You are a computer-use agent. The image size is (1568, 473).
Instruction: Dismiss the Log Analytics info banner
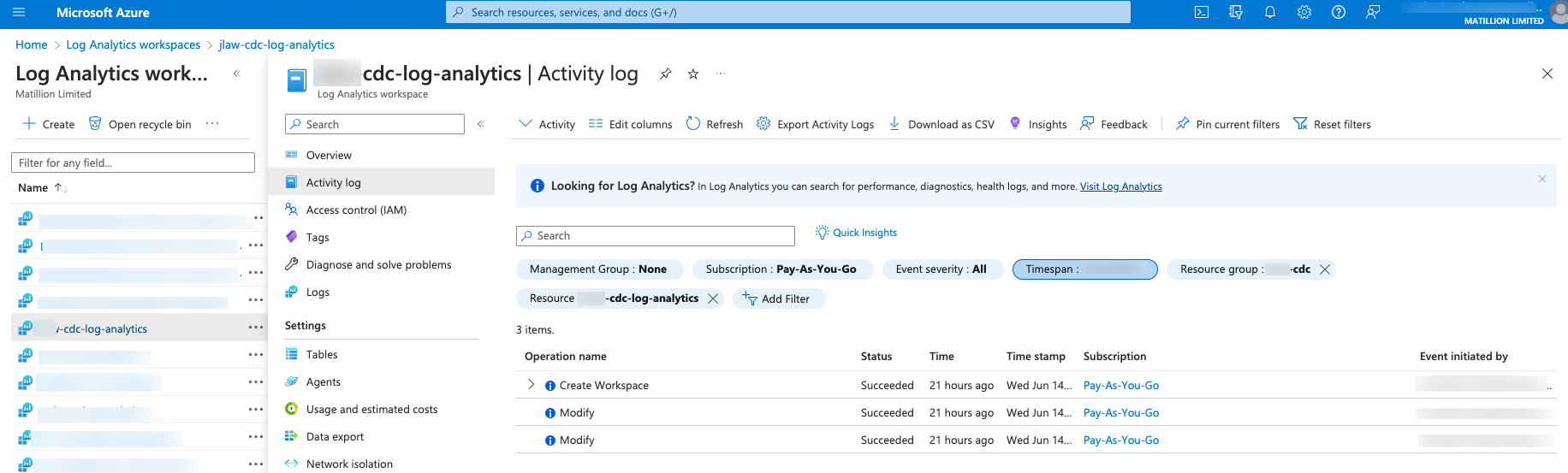coord(1542,179)
